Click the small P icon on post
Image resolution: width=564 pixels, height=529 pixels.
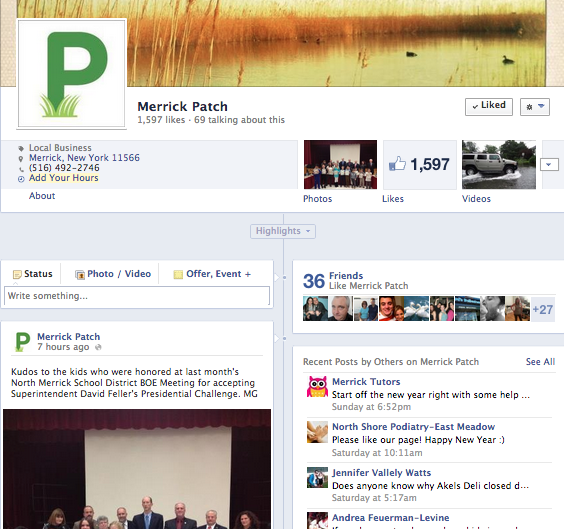22,342
